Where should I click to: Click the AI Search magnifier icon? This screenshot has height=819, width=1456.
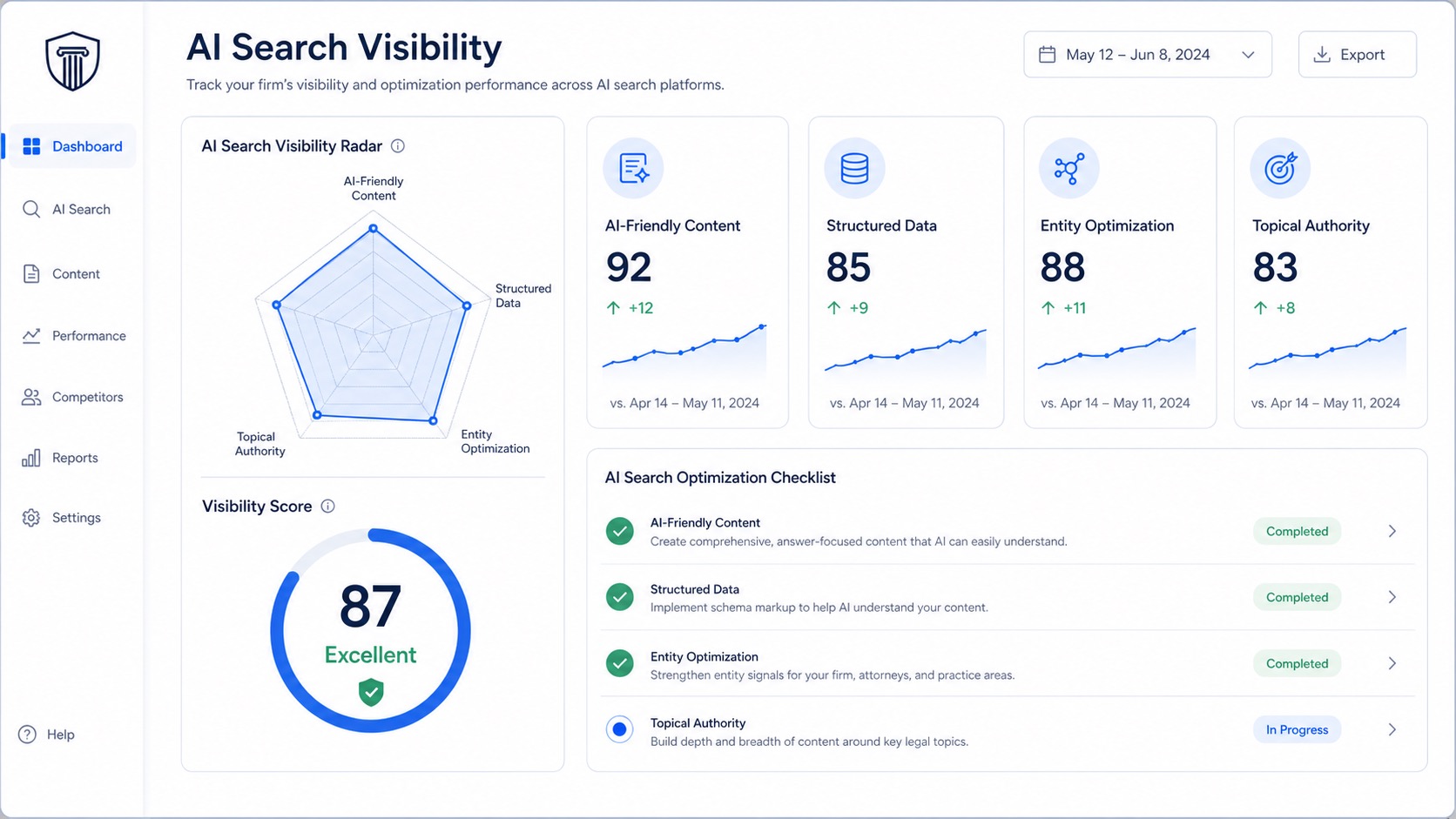[31, 209]
